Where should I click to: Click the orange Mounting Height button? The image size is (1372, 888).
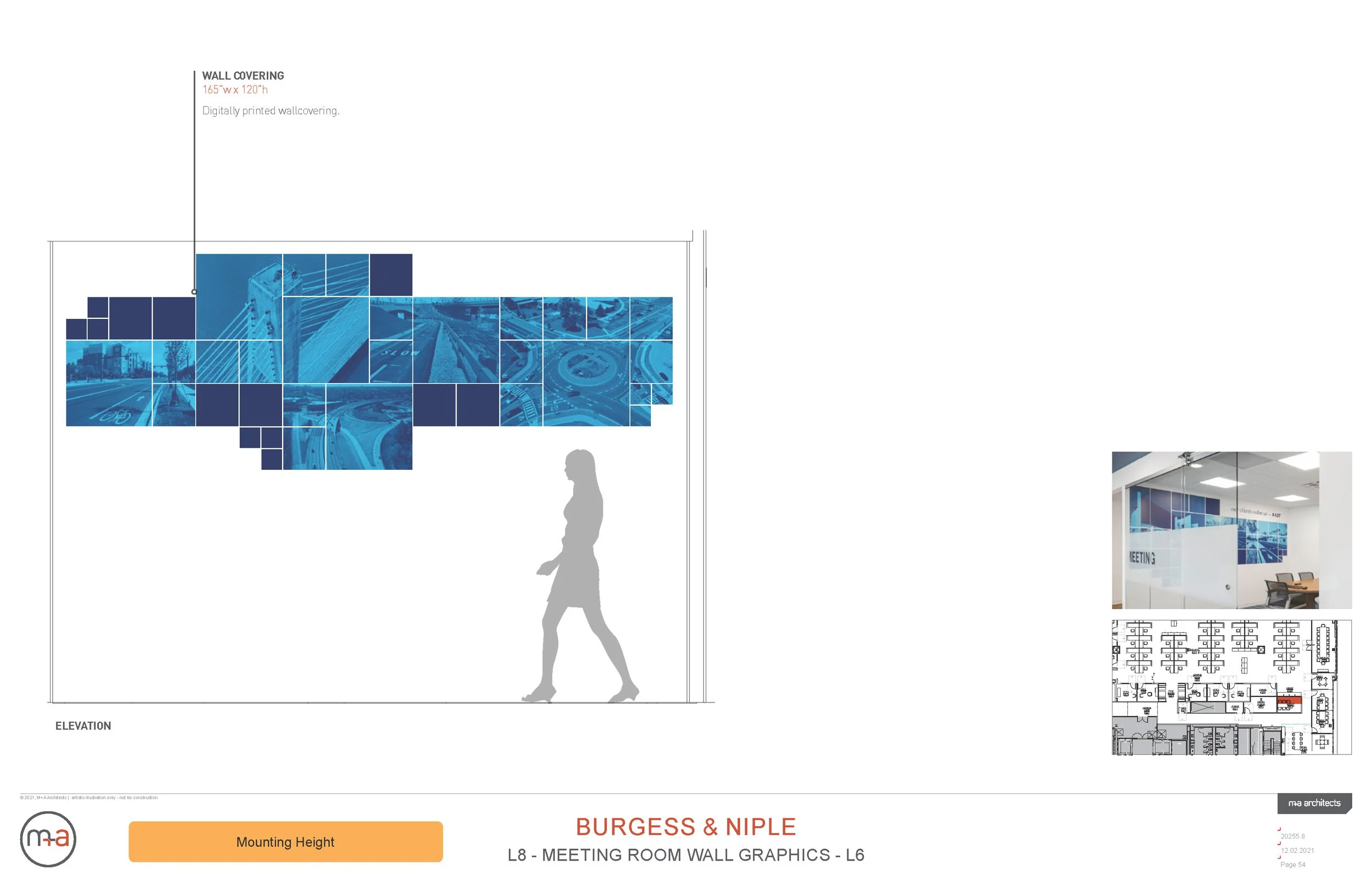pos(285,842)
